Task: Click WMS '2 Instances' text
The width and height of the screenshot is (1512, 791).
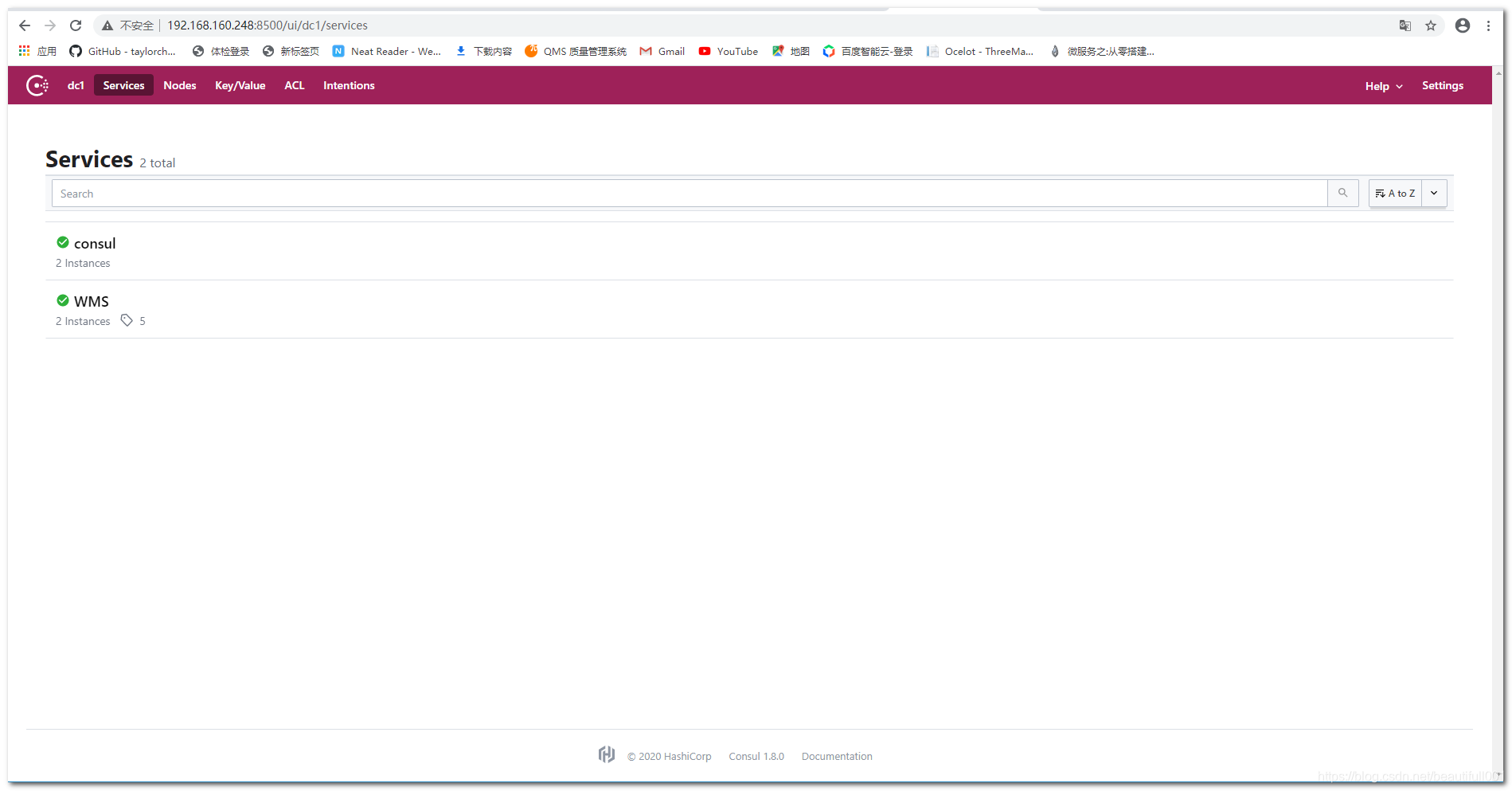Action: (x=83, y=321)
